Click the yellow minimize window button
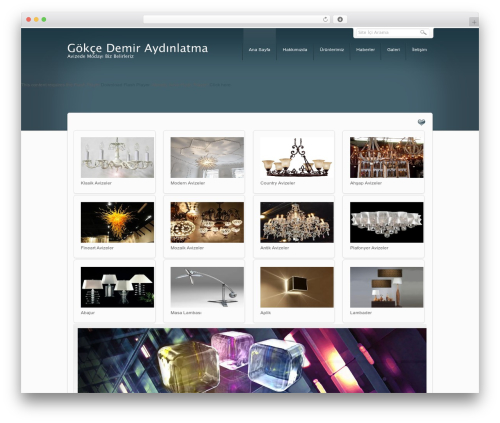The image size is (500, 423). pyautogui.click(x=36, y=20)
